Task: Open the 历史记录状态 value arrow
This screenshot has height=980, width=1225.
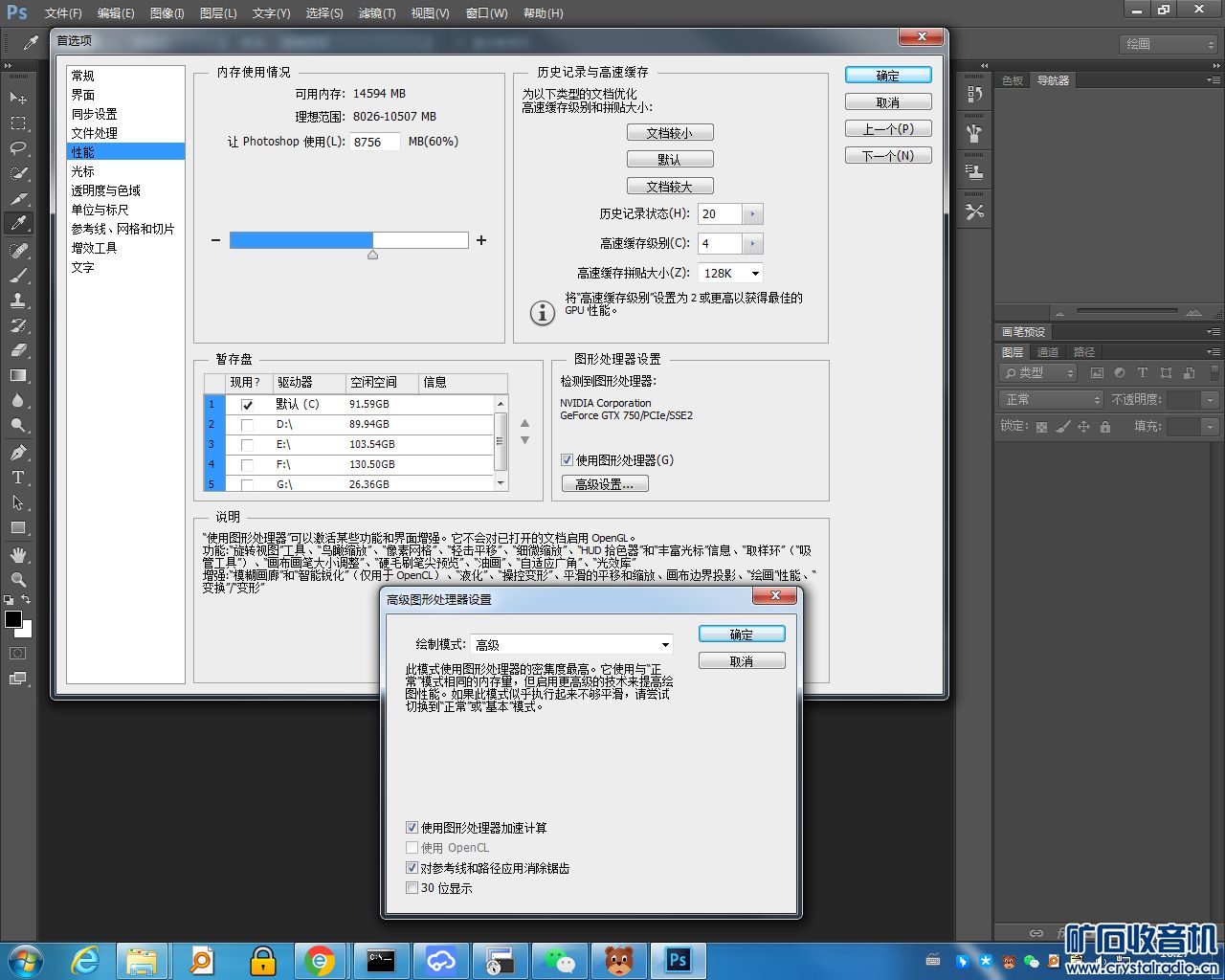Action: point(752,214)
